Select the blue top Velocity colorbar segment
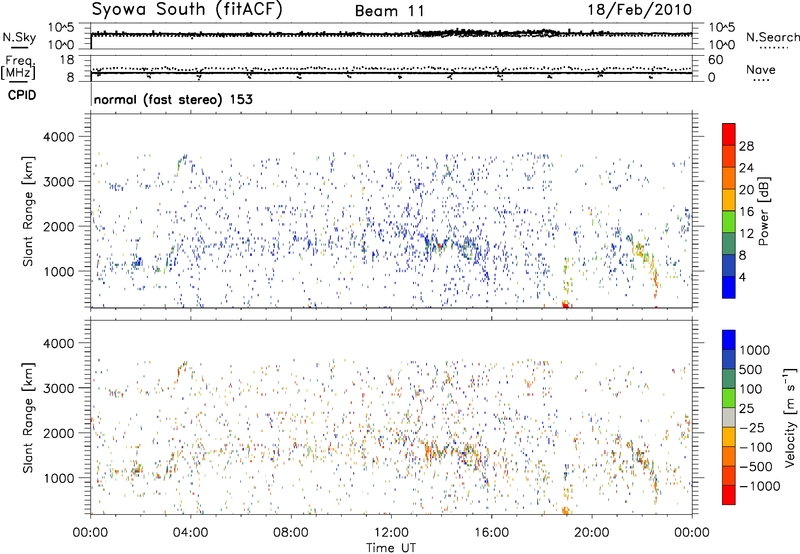 pos(729,340)
